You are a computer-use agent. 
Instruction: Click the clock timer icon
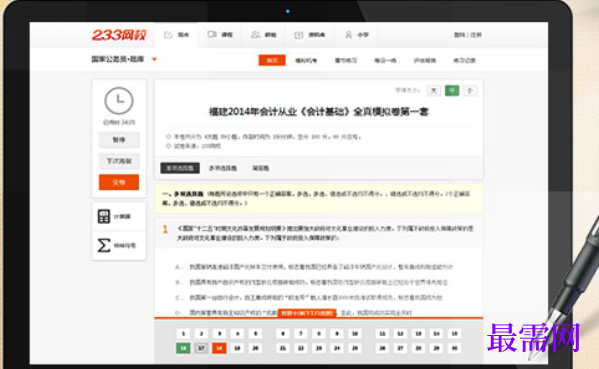119,101
